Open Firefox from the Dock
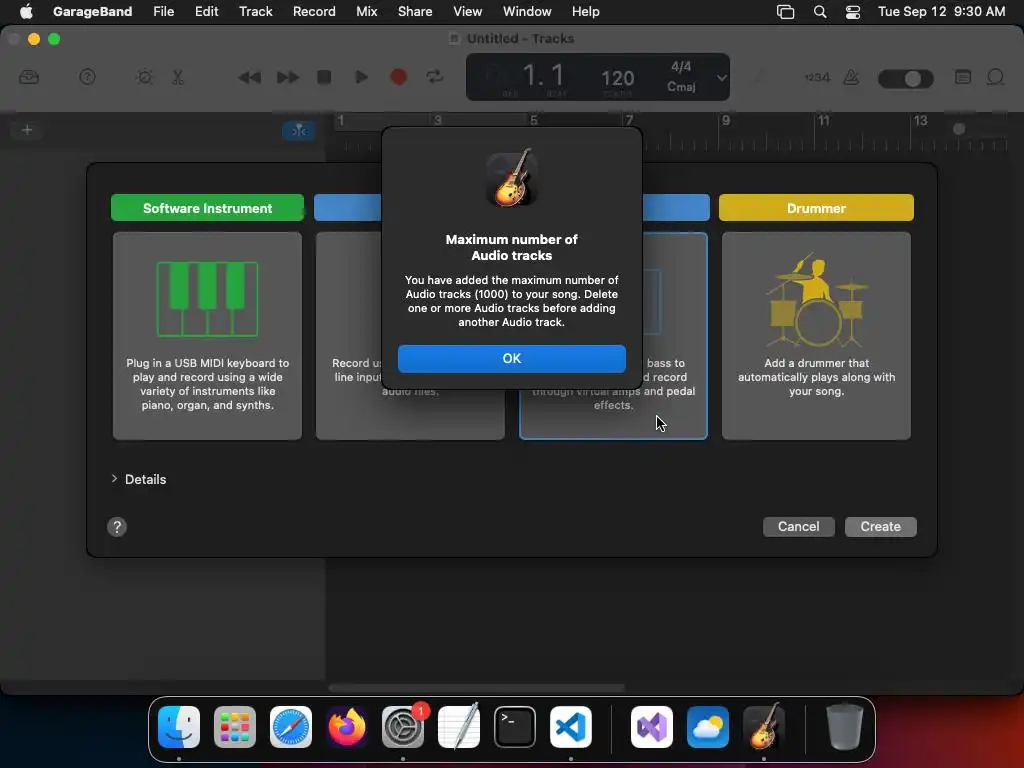 pos(347,726)
